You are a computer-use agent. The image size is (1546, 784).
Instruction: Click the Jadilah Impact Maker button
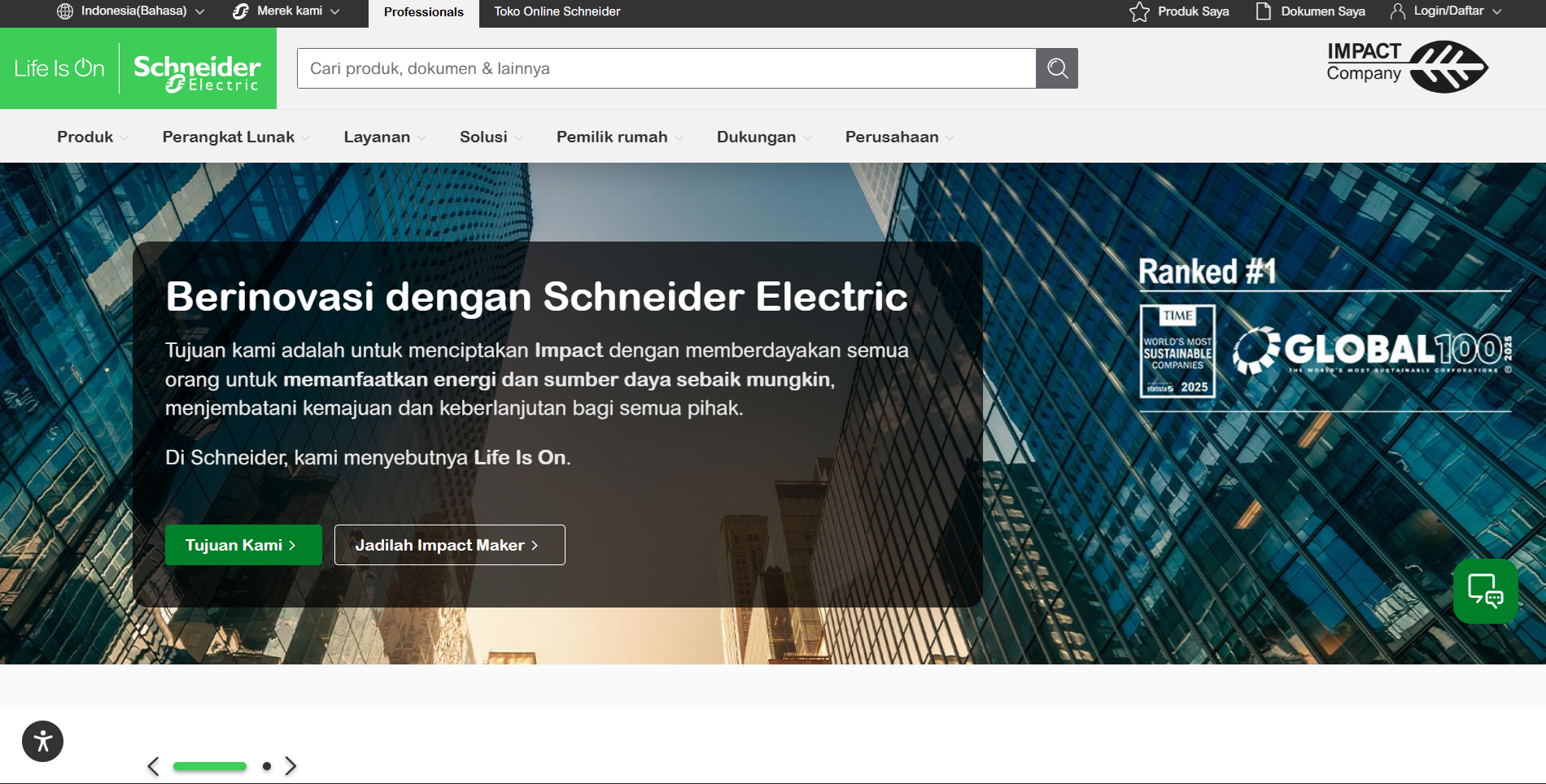449,545
